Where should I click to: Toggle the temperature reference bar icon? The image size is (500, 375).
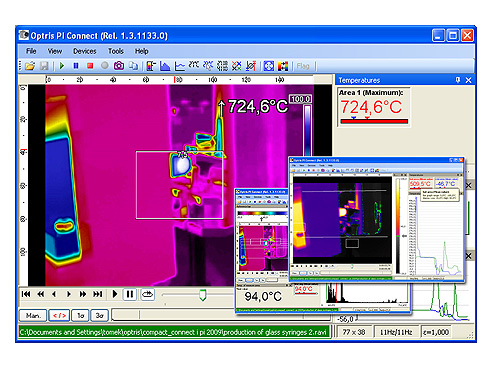[151, 66]
